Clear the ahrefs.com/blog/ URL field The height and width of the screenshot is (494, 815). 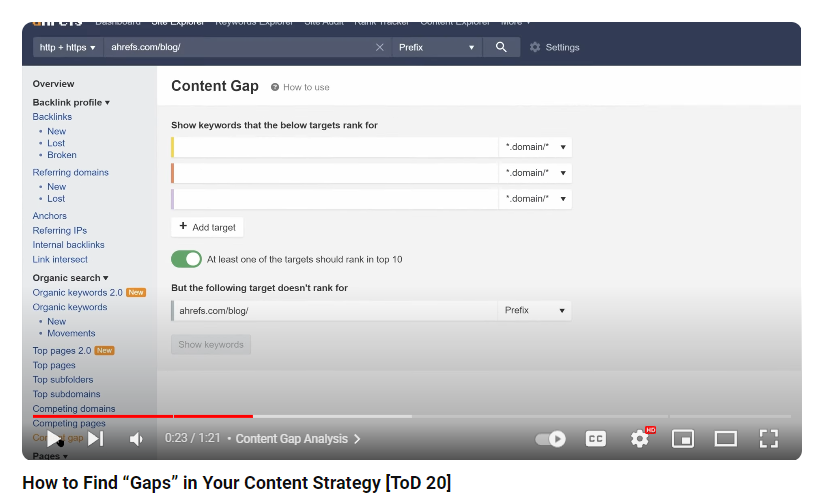[379, 47]
